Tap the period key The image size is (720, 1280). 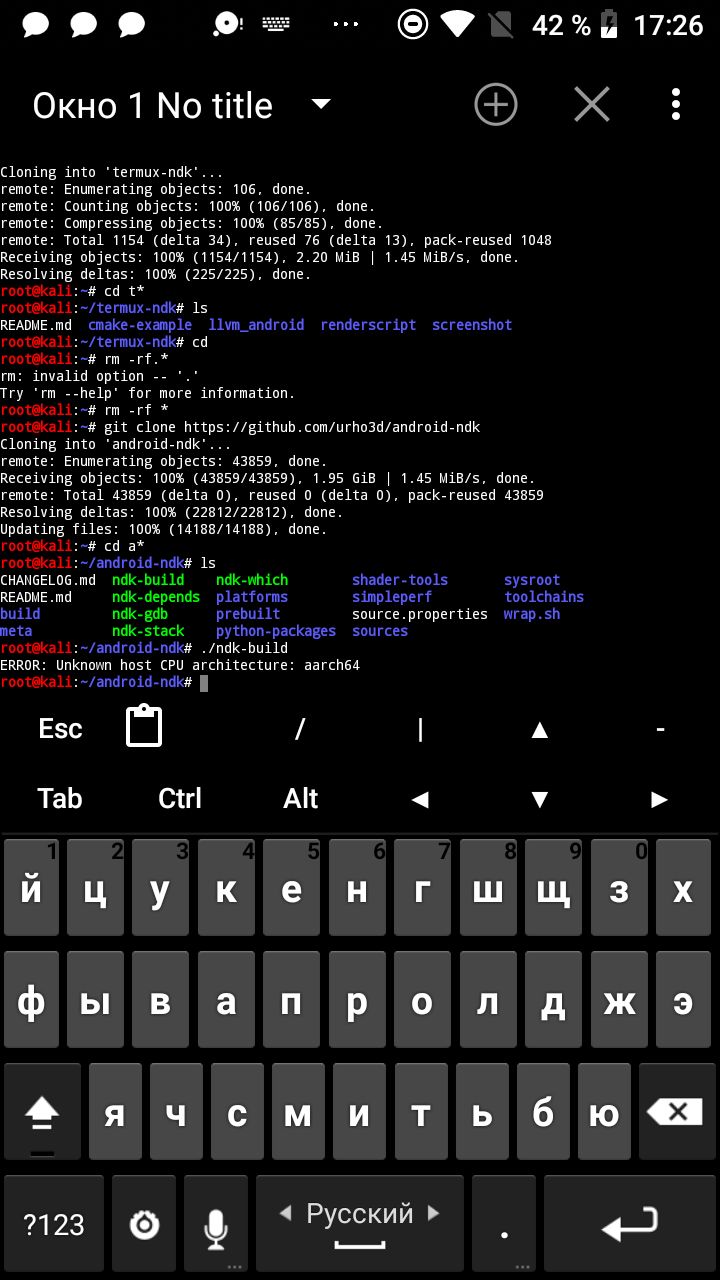(504, 1223)
